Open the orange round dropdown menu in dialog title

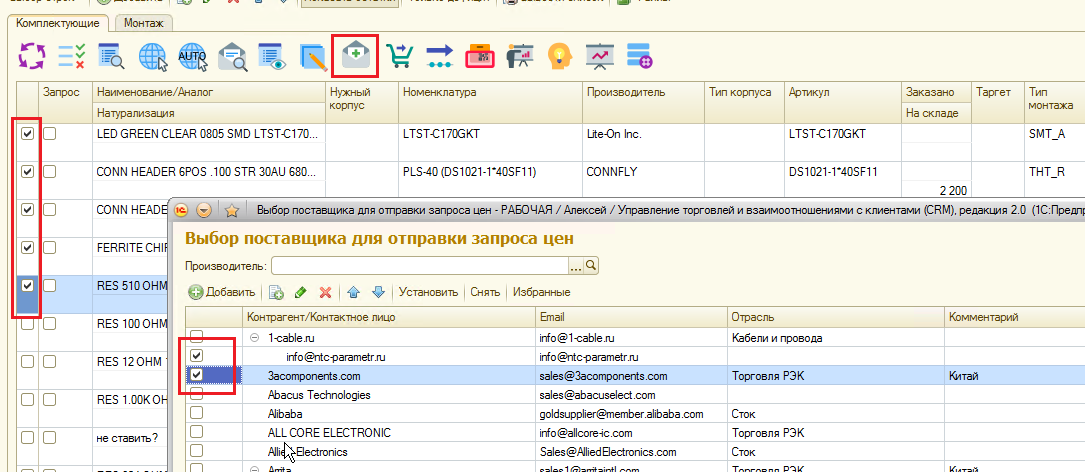205,211
